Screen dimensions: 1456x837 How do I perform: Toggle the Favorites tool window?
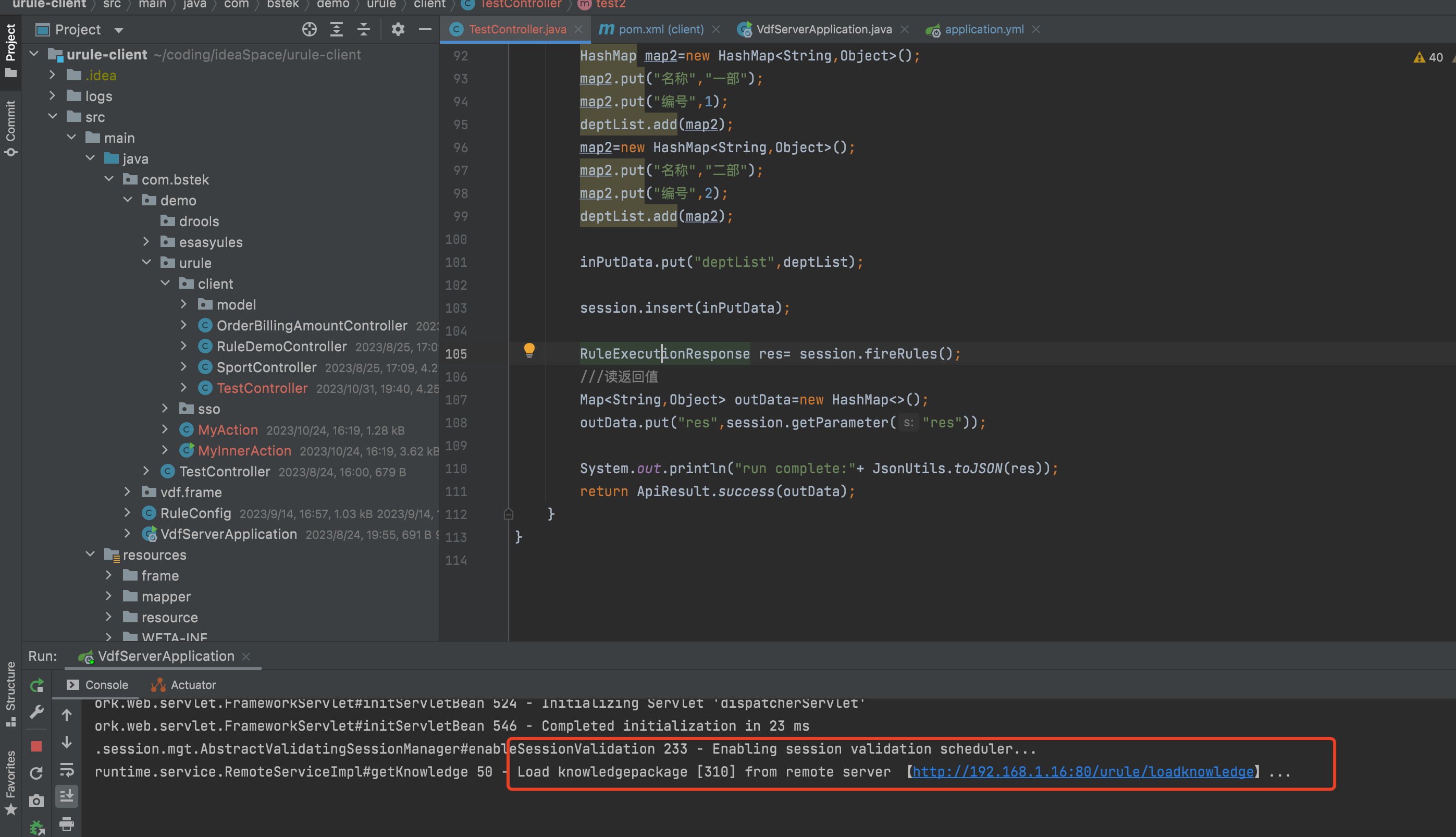coord(10,782)
